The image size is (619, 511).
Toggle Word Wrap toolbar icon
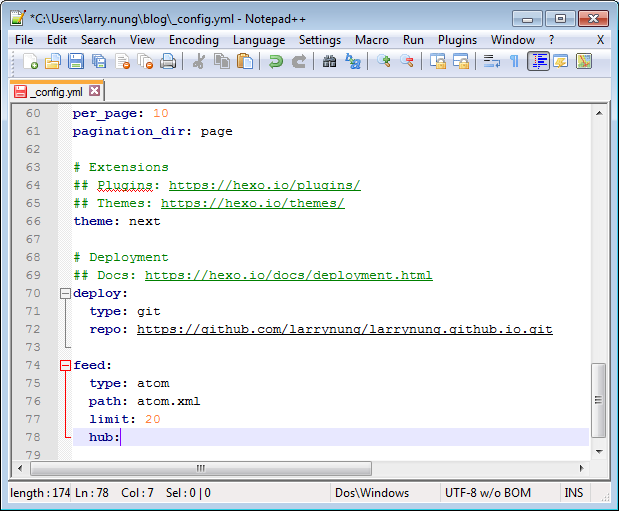tap(491, 62)
